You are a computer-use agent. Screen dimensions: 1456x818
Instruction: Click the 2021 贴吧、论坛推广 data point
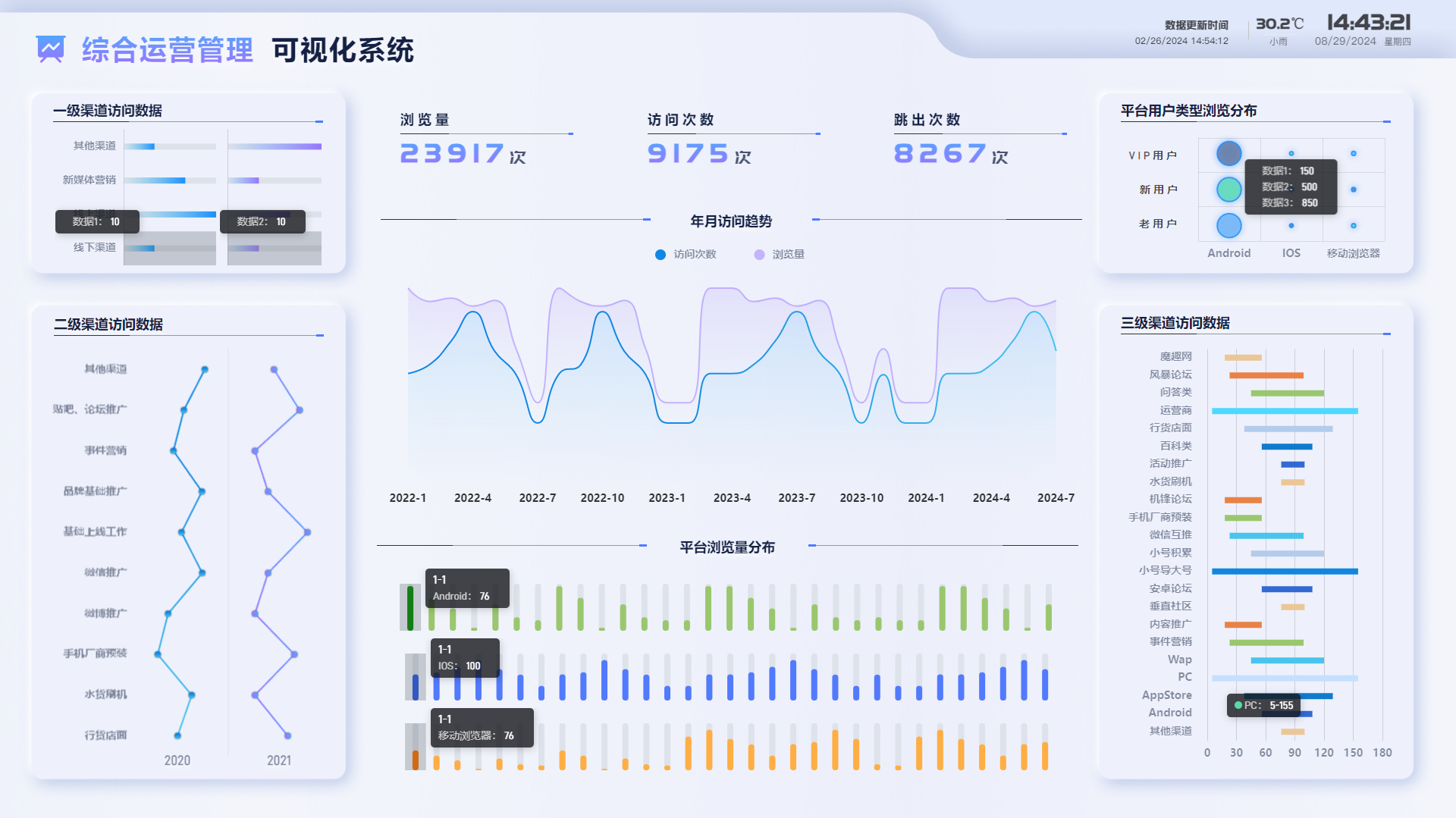(300, 410)
